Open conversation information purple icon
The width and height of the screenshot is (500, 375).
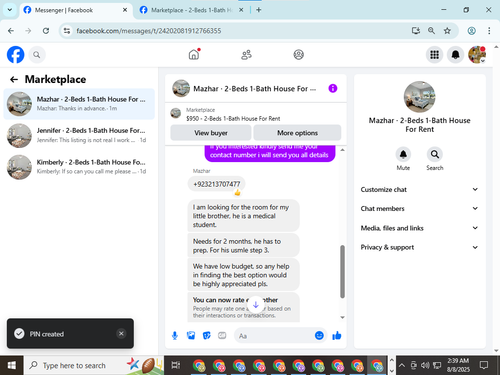click(x=333, y=88)
